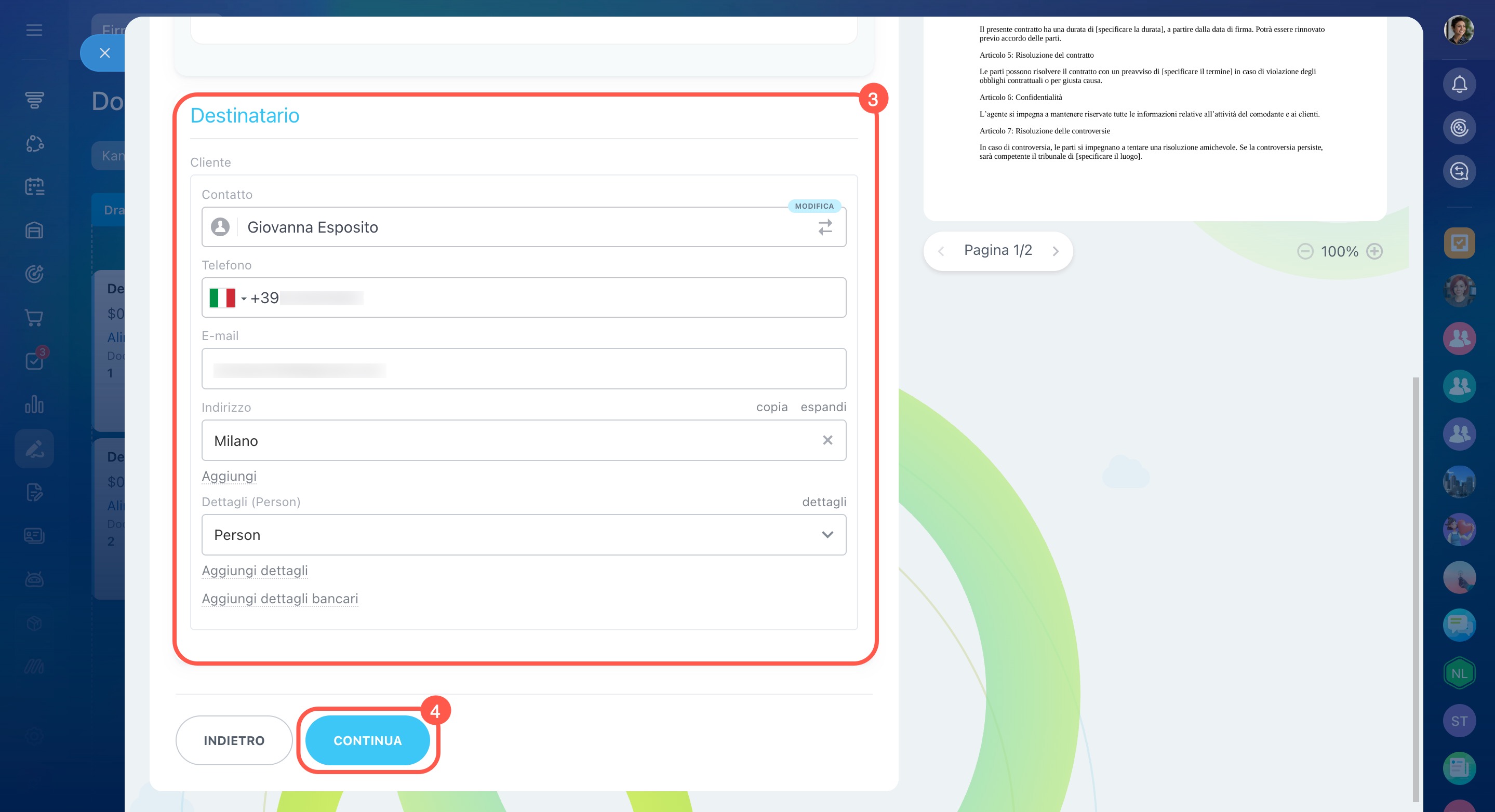Click the espandi address link
The image size is (1495, 812).
[823, 407]
